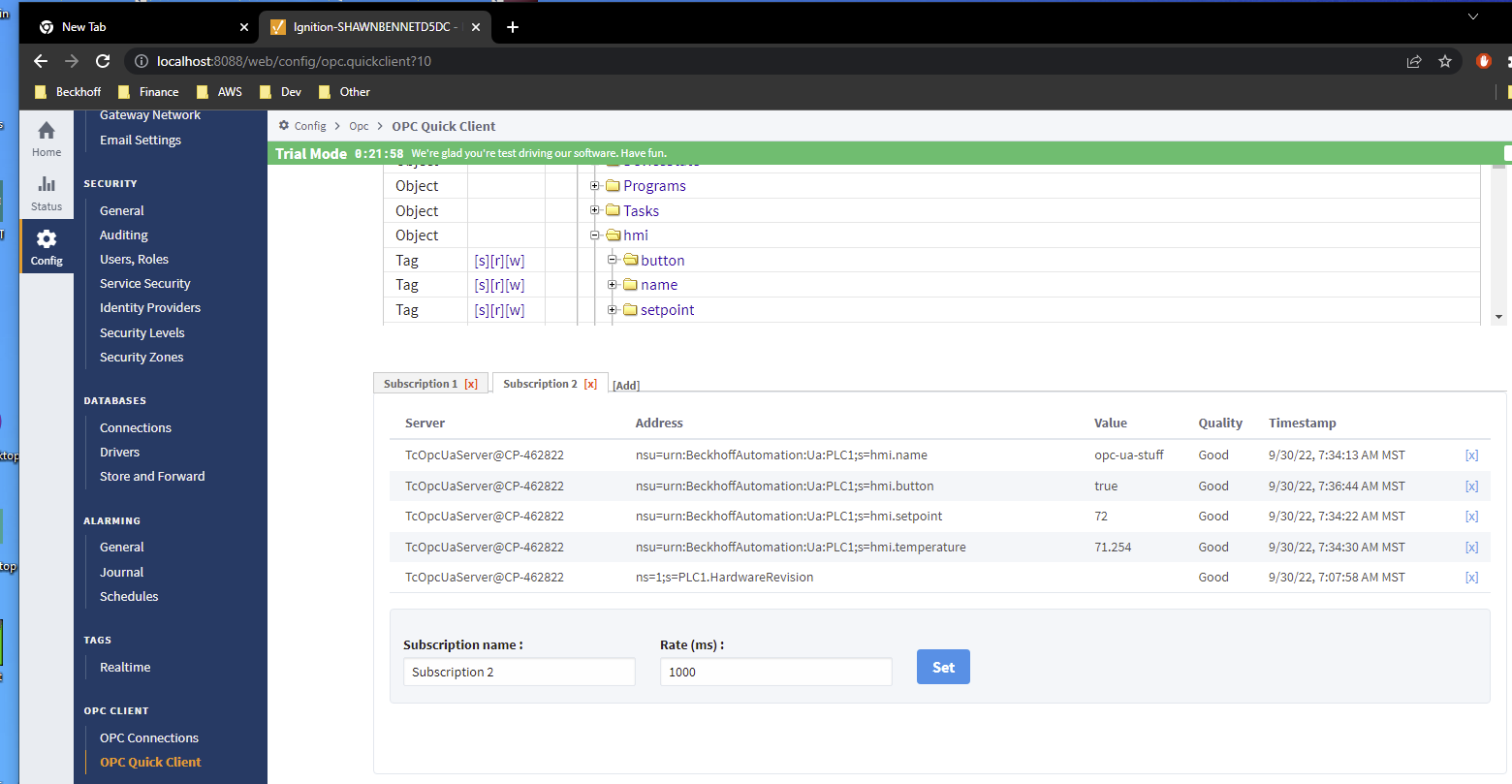Open the red extension icon in toolbar
Screen dimensions: 1512x784
click(x=1484, y=61)
